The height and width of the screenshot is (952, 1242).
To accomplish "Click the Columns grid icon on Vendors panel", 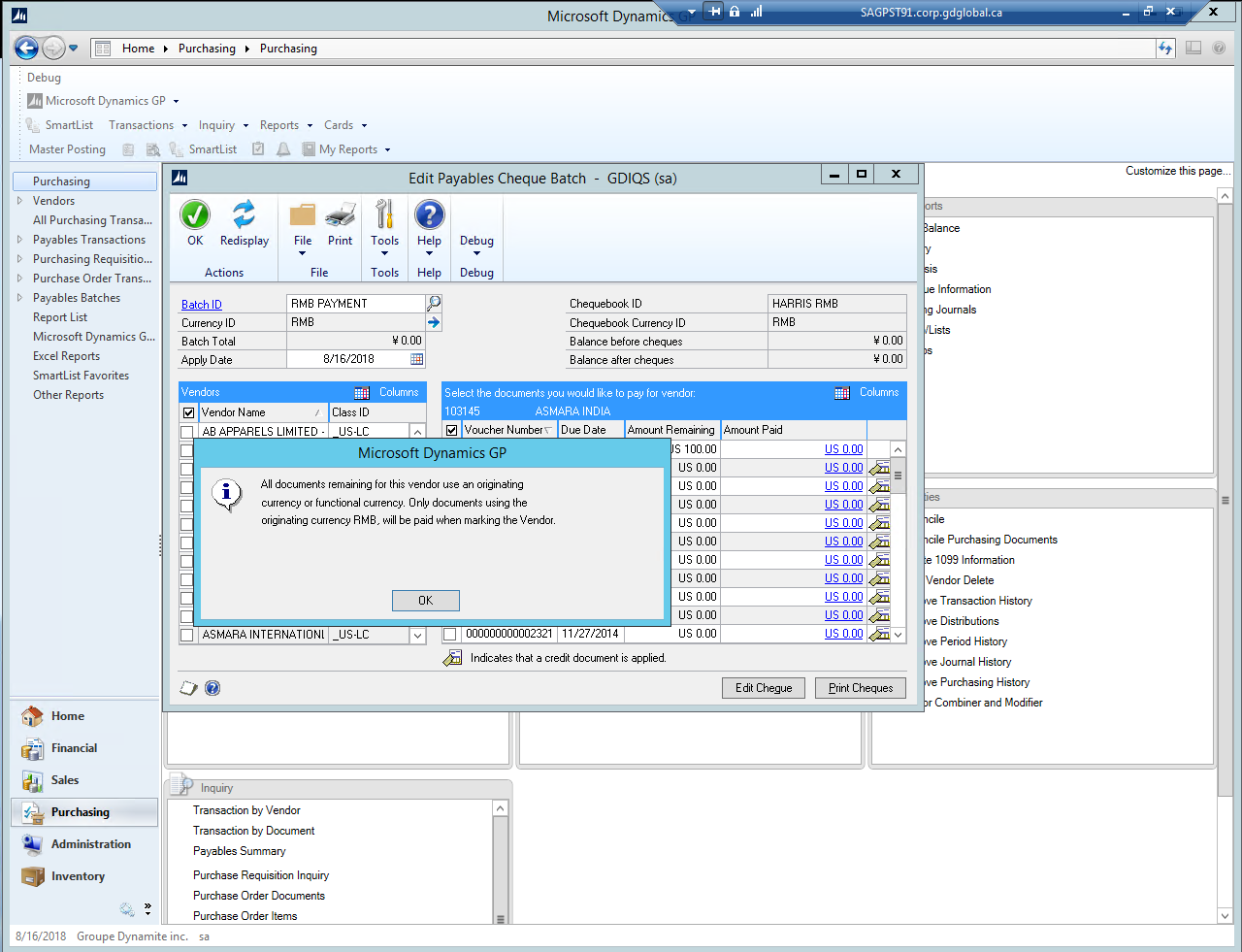I will point(362,392).
